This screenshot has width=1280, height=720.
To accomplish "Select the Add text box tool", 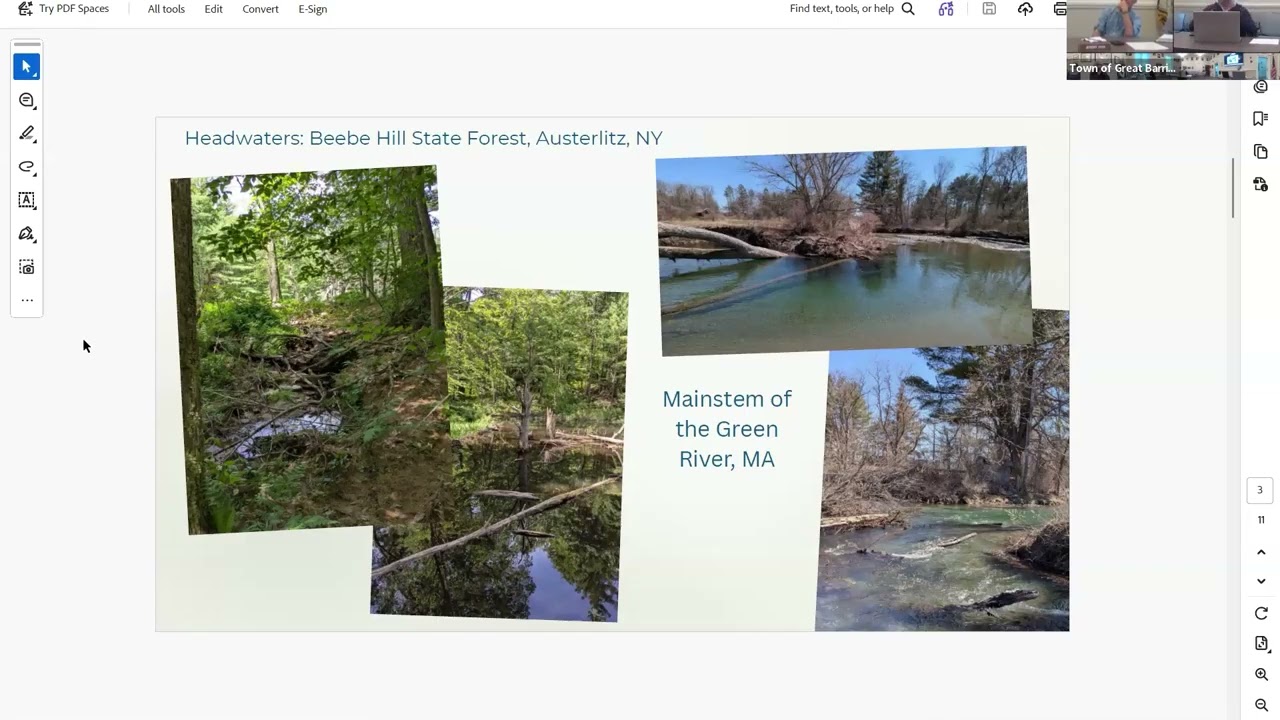I will point(27,200).
